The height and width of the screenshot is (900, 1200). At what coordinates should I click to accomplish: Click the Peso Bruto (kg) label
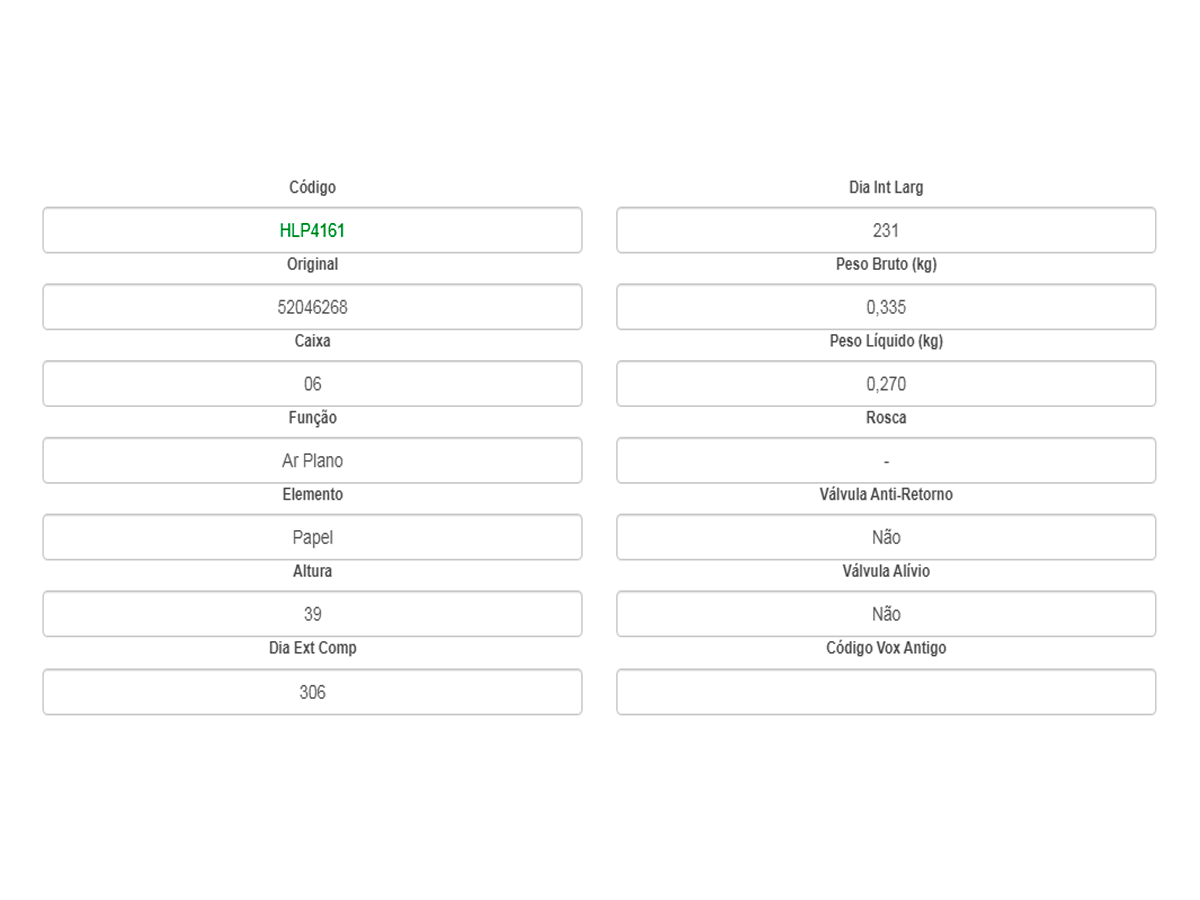click(x=886, y=265)
